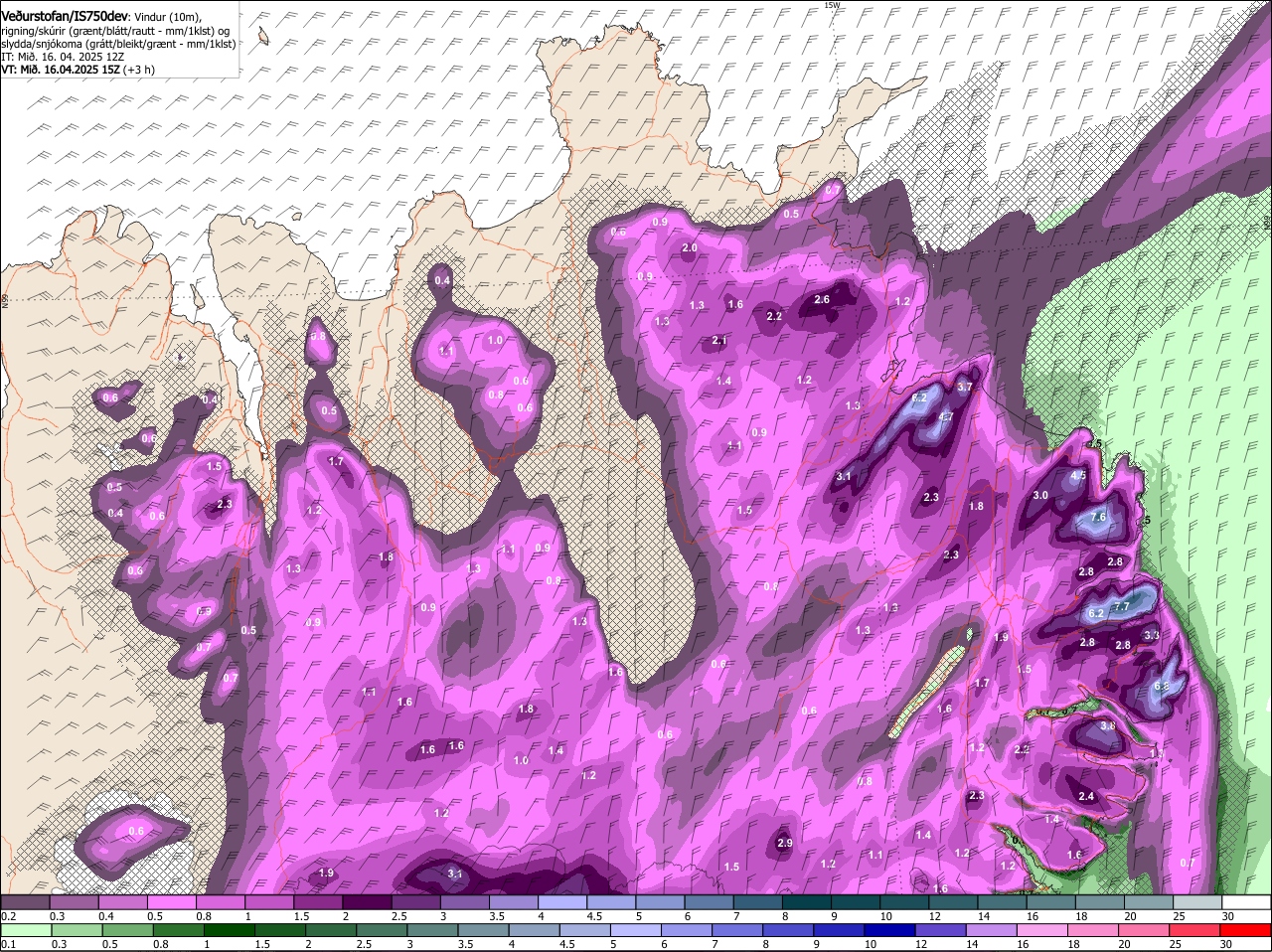Click the 3.7 value label on the map
Screen dimensions: 1272x952
click(964, 387)
